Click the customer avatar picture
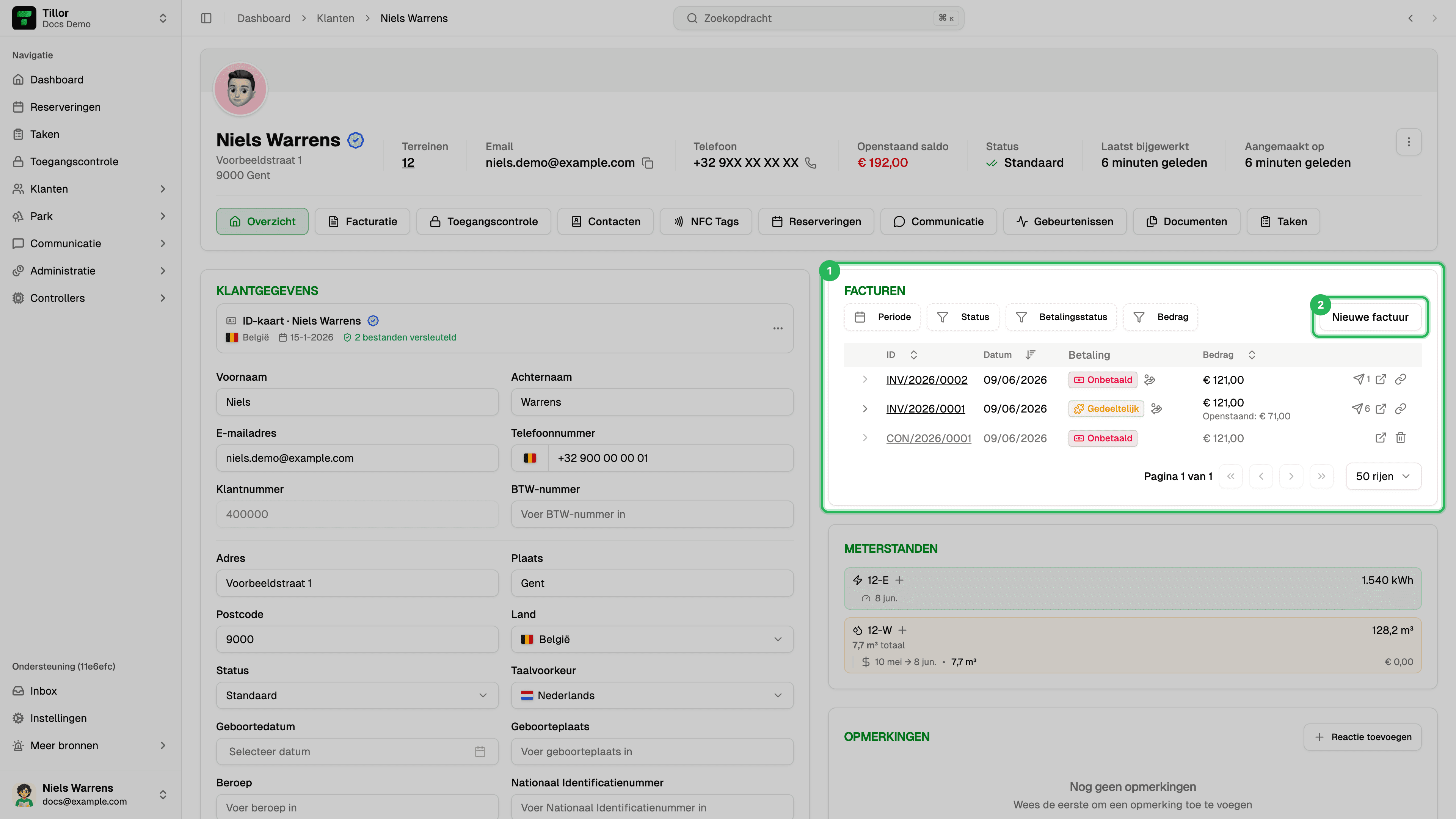The height and width of the screenshot is (819, 1456). (240, 89)
